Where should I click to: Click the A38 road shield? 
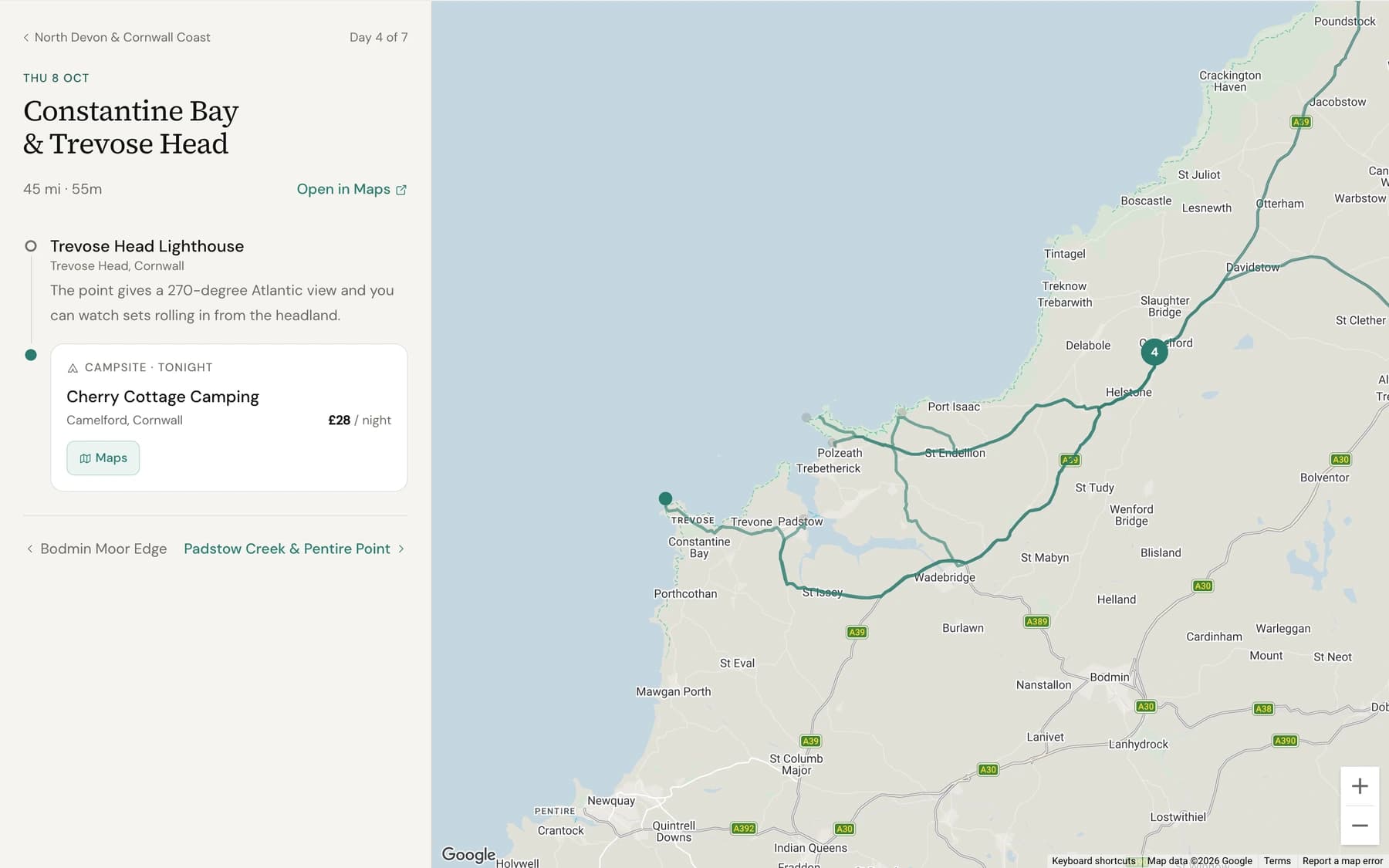[x=1263, y=709]
